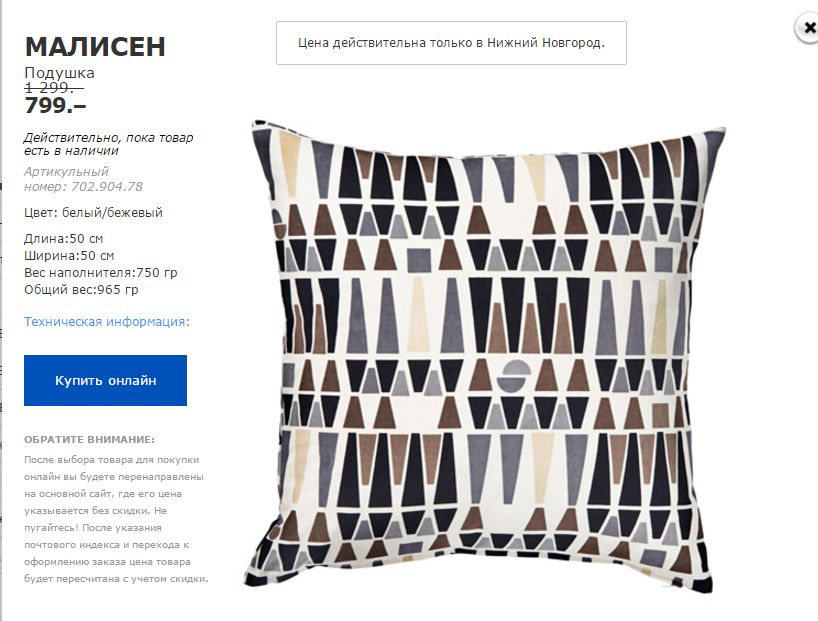Close the product popup with the X icon
Screen dimensions: 818x621
click(808, 28)
